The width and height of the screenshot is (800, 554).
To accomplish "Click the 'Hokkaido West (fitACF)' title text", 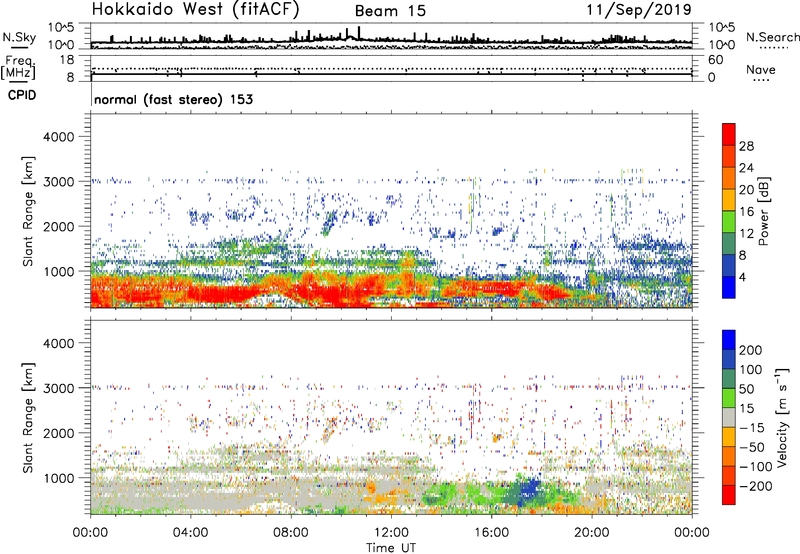I will (x=195, y=10).
